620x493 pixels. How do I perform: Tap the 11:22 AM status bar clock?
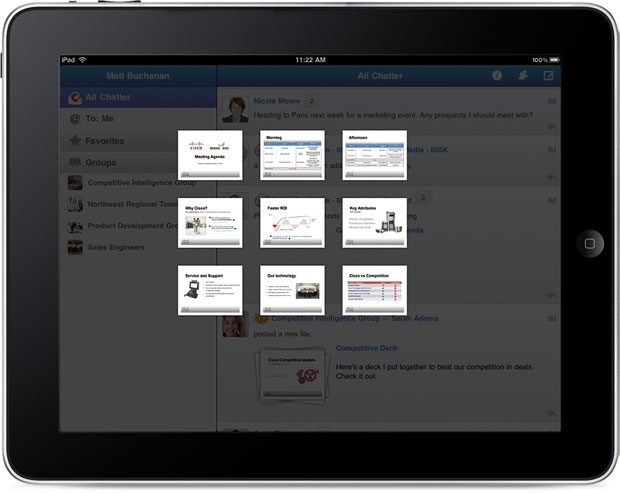coord(310,60)
